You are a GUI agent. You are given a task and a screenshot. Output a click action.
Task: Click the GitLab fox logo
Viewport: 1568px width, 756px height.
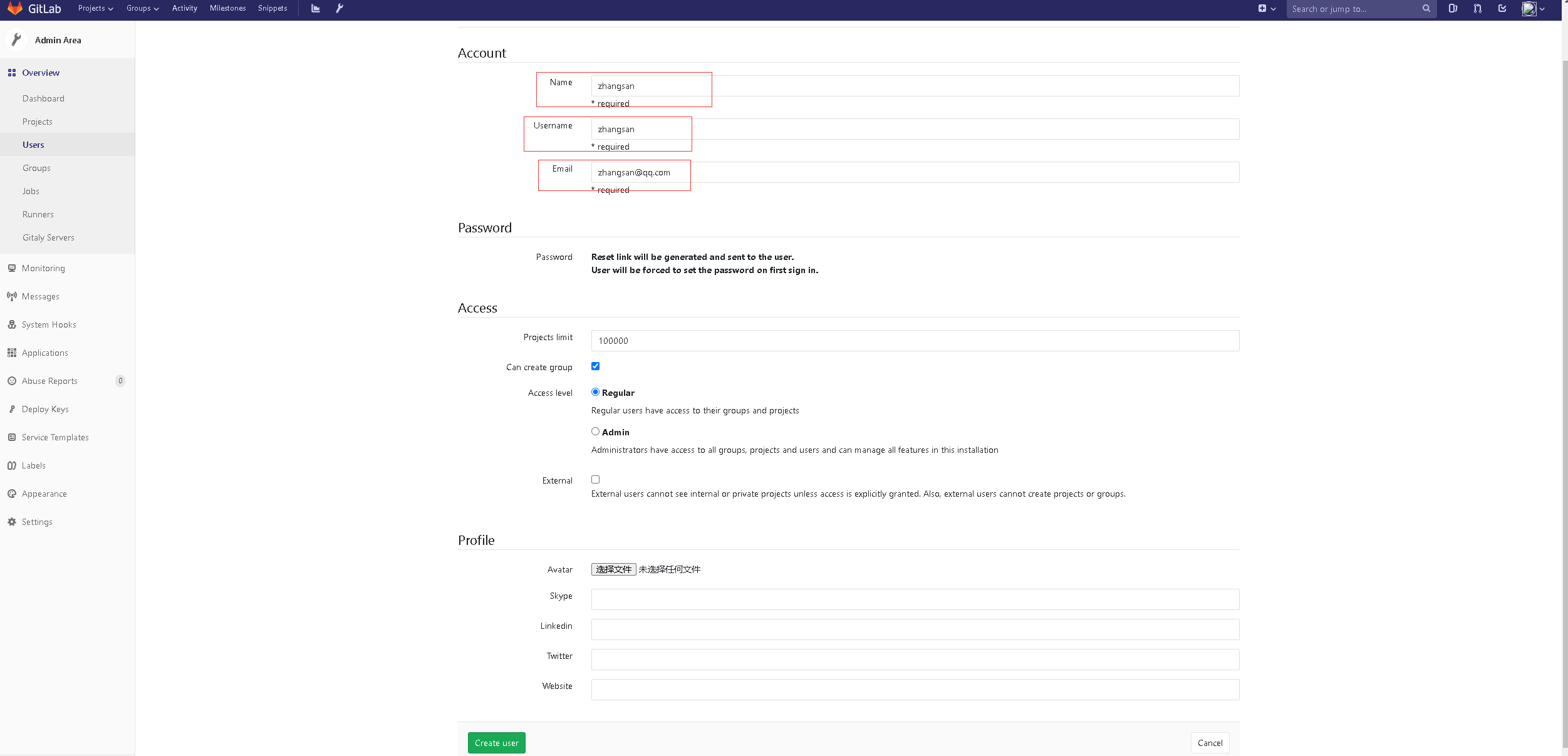click(15, 8)
